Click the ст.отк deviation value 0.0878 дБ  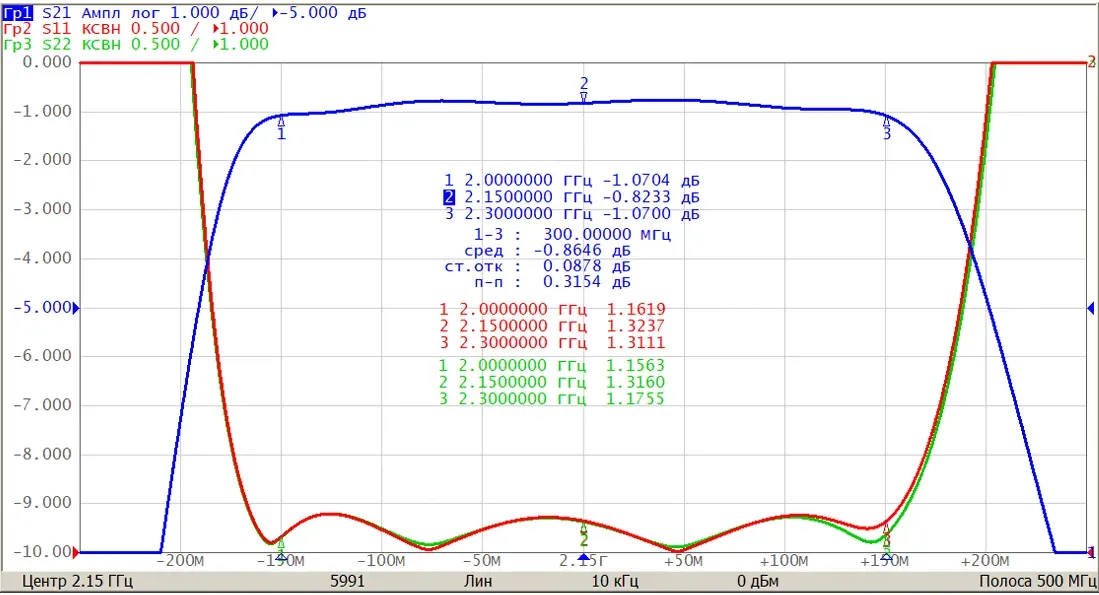587,266
